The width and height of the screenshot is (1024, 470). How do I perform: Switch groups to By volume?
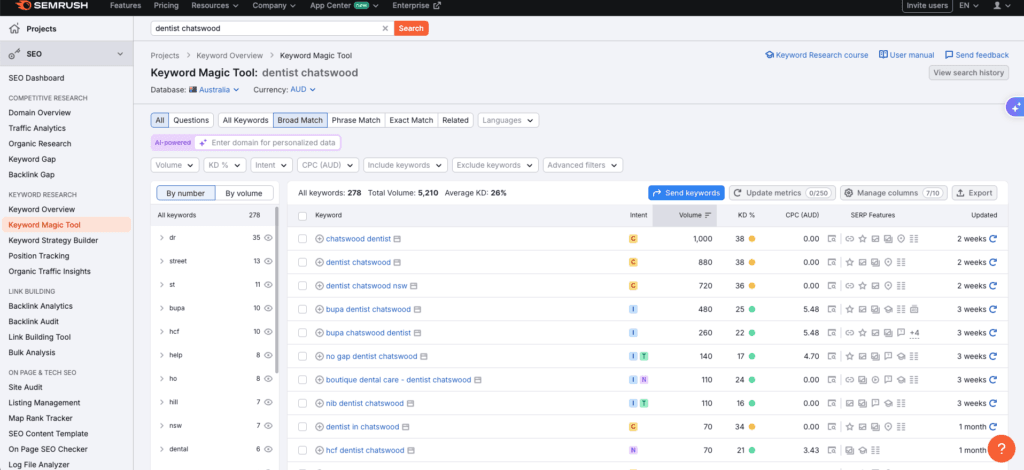click(244, 193)
